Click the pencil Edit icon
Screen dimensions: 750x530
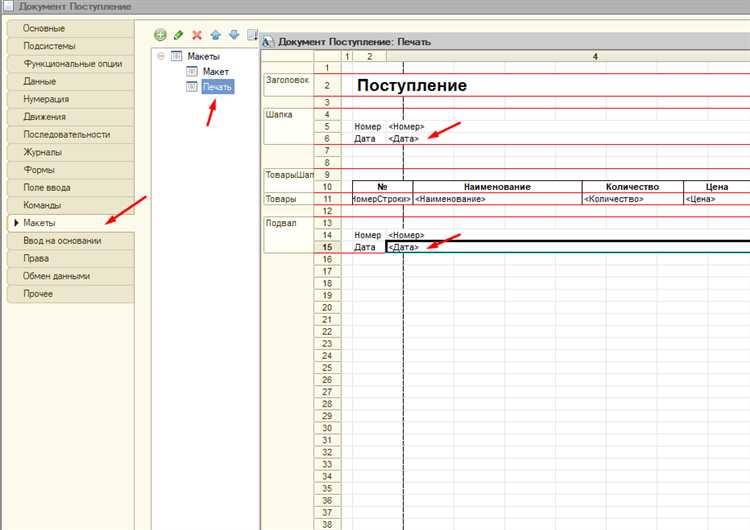[x=178, y=34]
